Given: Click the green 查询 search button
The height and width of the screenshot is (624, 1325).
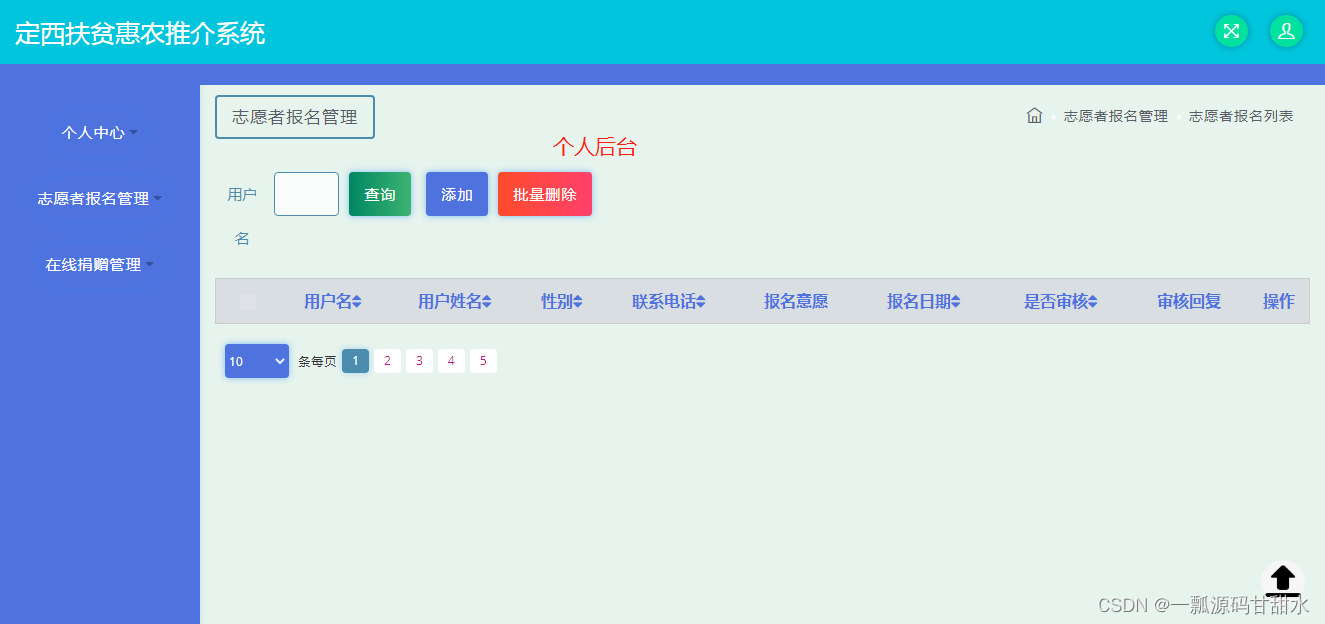Looking at the screenshot, I should pos(379,194).
